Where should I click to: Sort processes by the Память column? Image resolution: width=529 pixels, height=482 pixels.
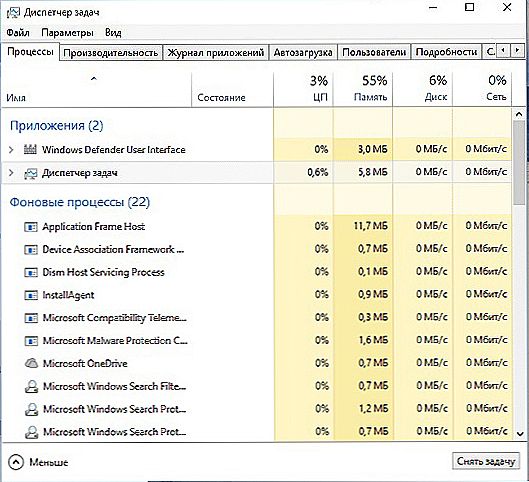pyautogui.click(x=363, y=89)
